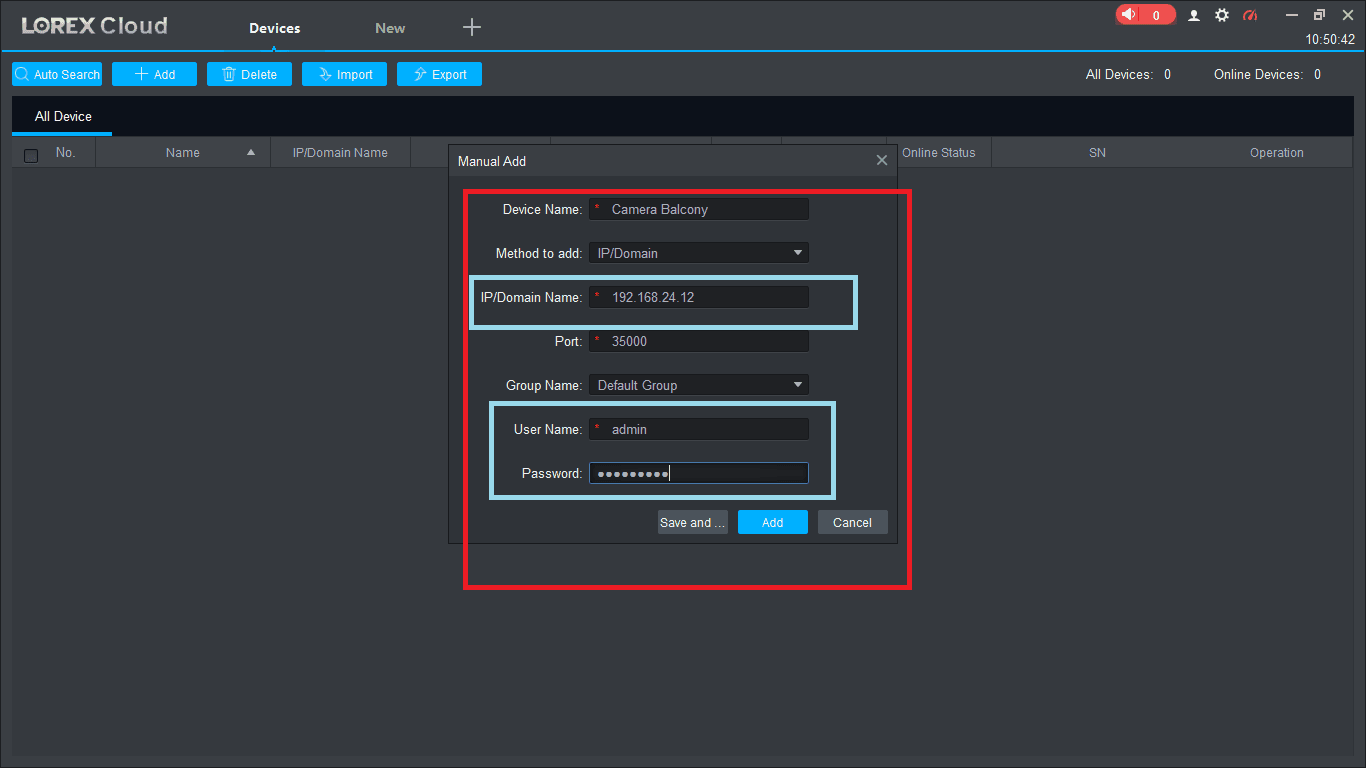Viewport: 1366px width, 768px height.
Task: Select the All Device tab
Action: [61, 116]
